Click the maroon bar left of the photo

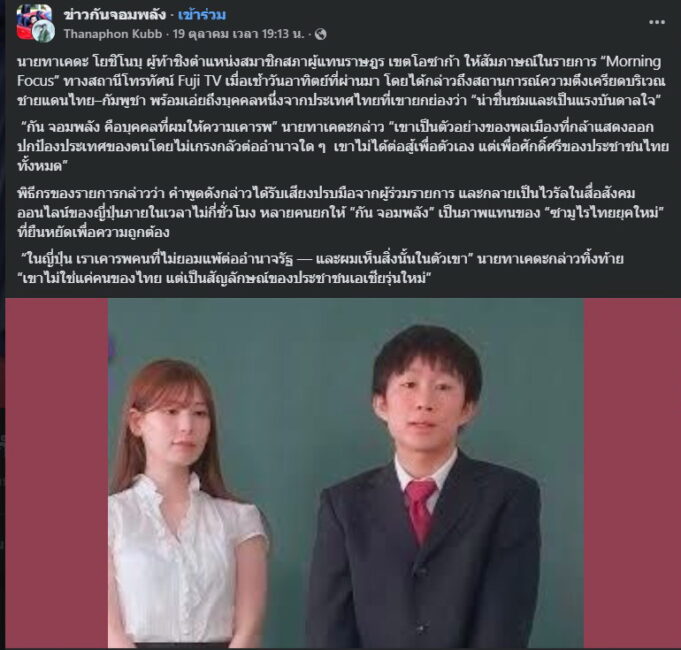56,472
